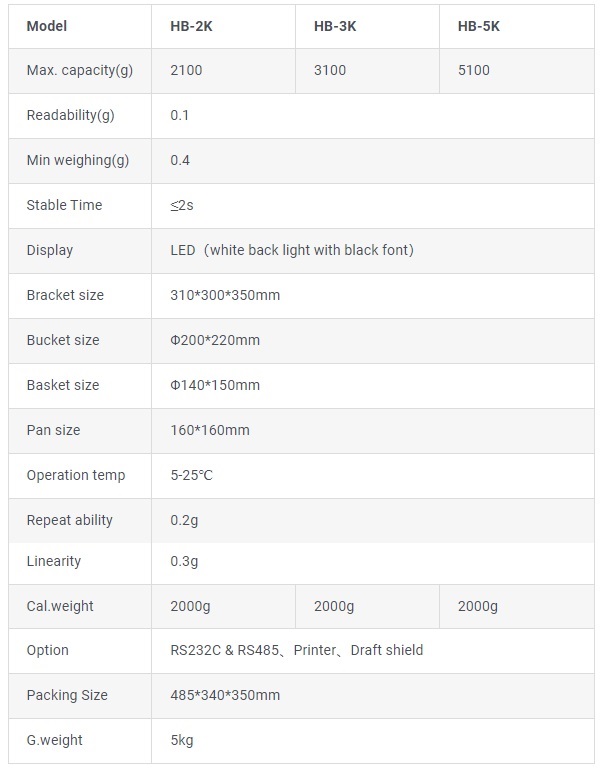Click the 2100 max capacity value
Screen dimensions: 600x772
(186, 71)
